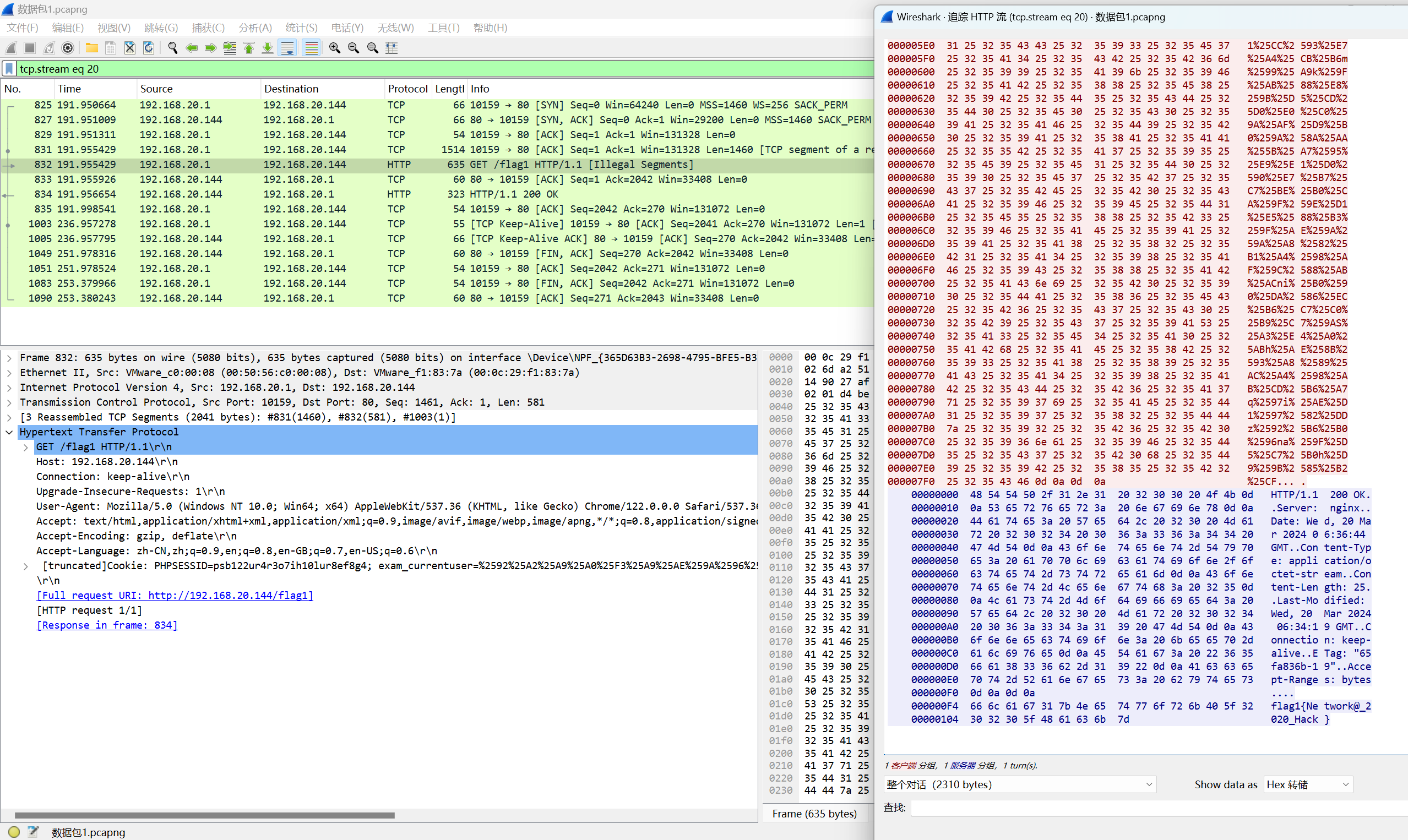This screenshot has height=840, width=1408.
Task: Go back in packet history arrow
Action: point(192,48)
